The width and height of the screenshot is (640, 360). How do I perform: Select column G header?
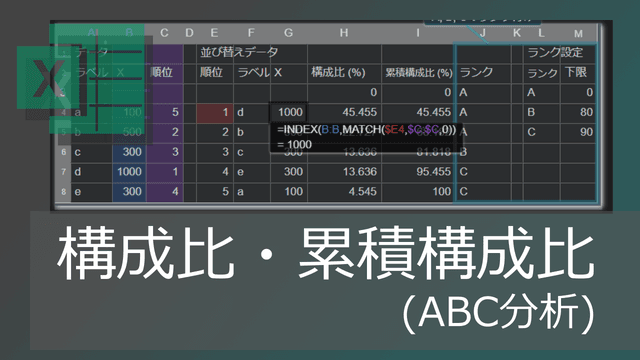[289, 33]
